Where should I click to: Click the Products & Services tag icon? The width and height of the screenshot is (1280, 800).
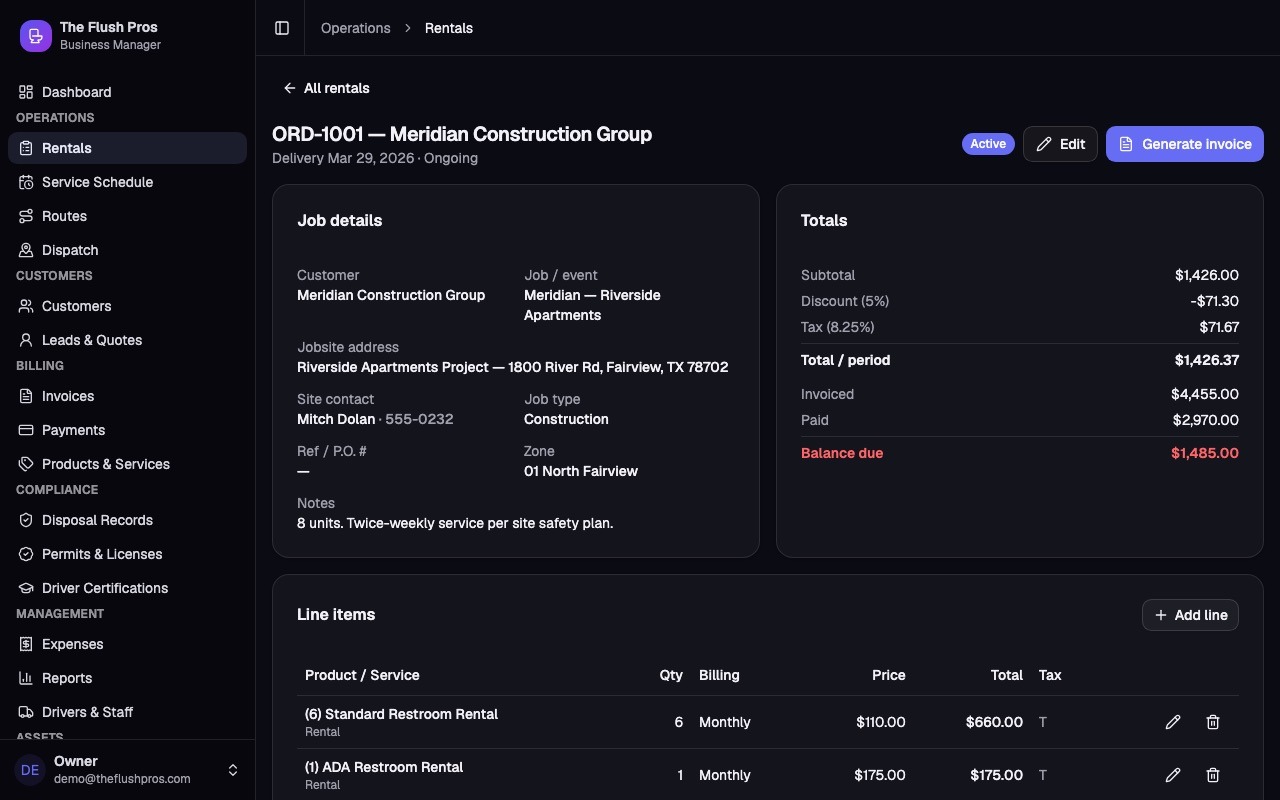pos(26,464)
